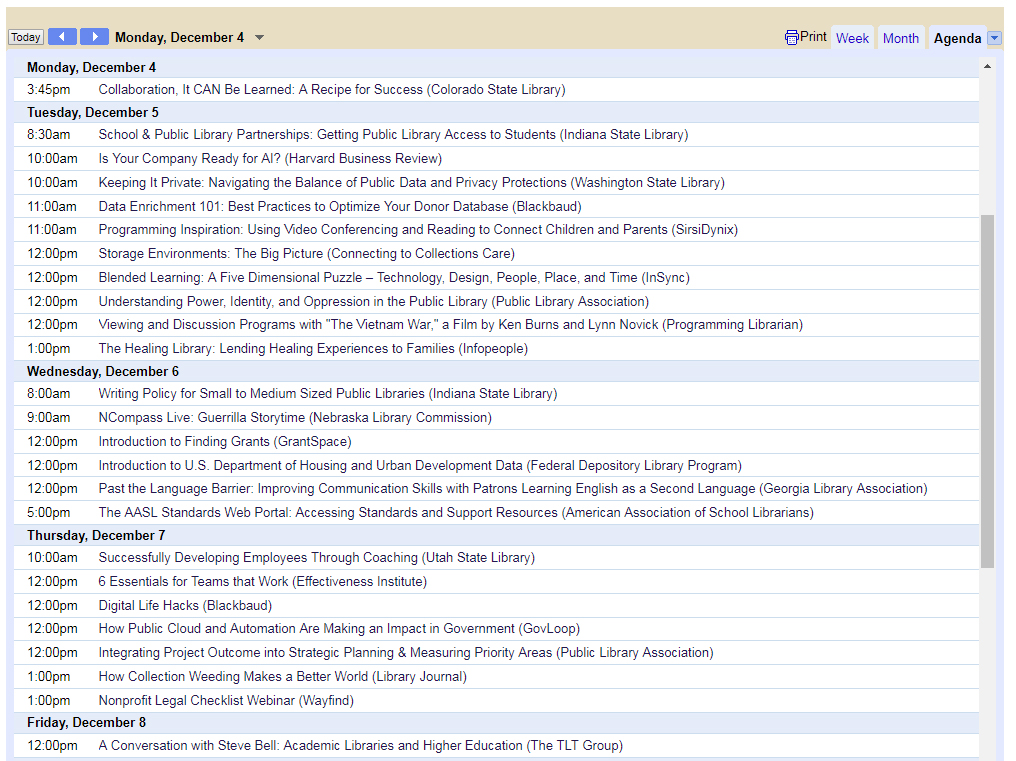Open the dropdown arrow next to Agenda
Image resolution: width=1016 pixels, height=761 pixels.
(x=995, y=38)
